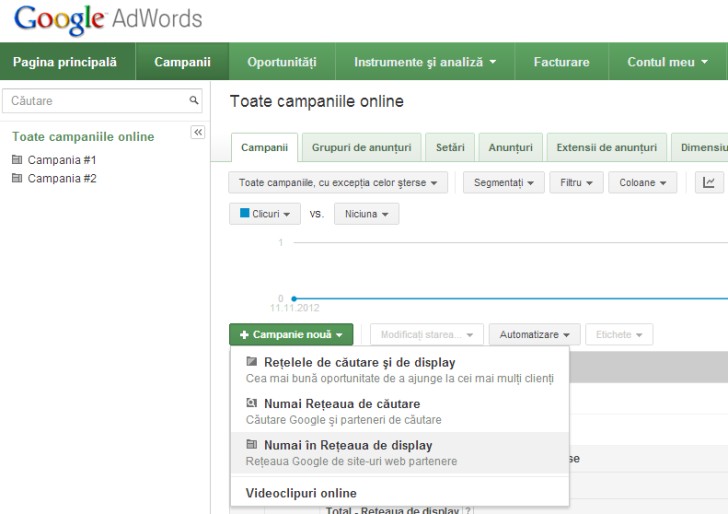Choose Numai în Rețeaua de display
This screenshot has width=728, height=514.
tap(347, 445)
